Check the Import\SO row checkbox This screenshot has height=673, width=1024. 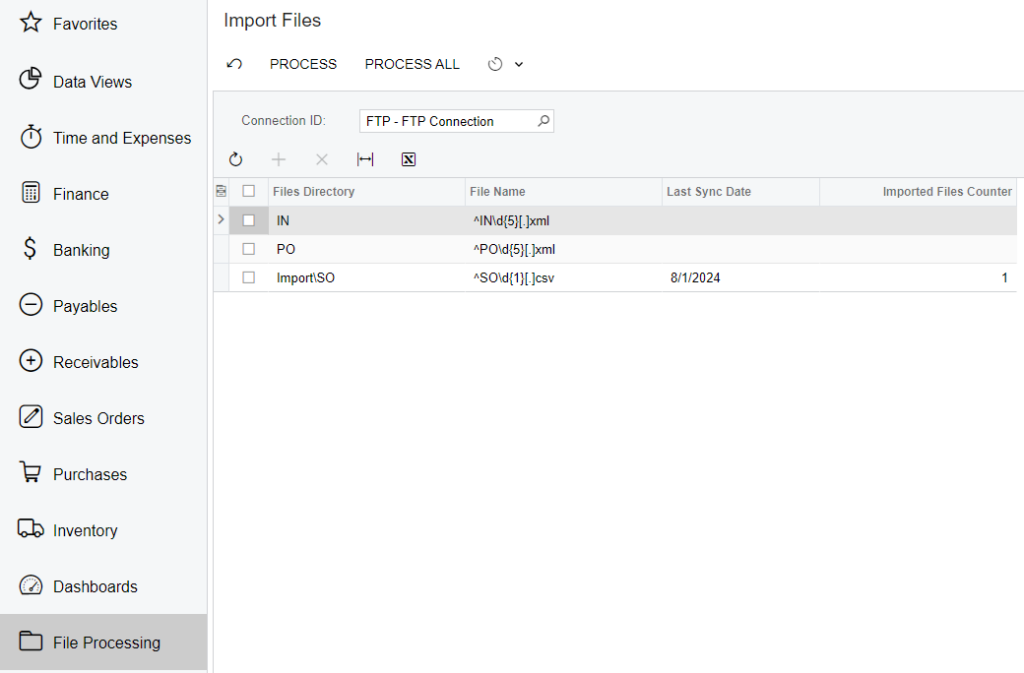(x=248, y=277)
